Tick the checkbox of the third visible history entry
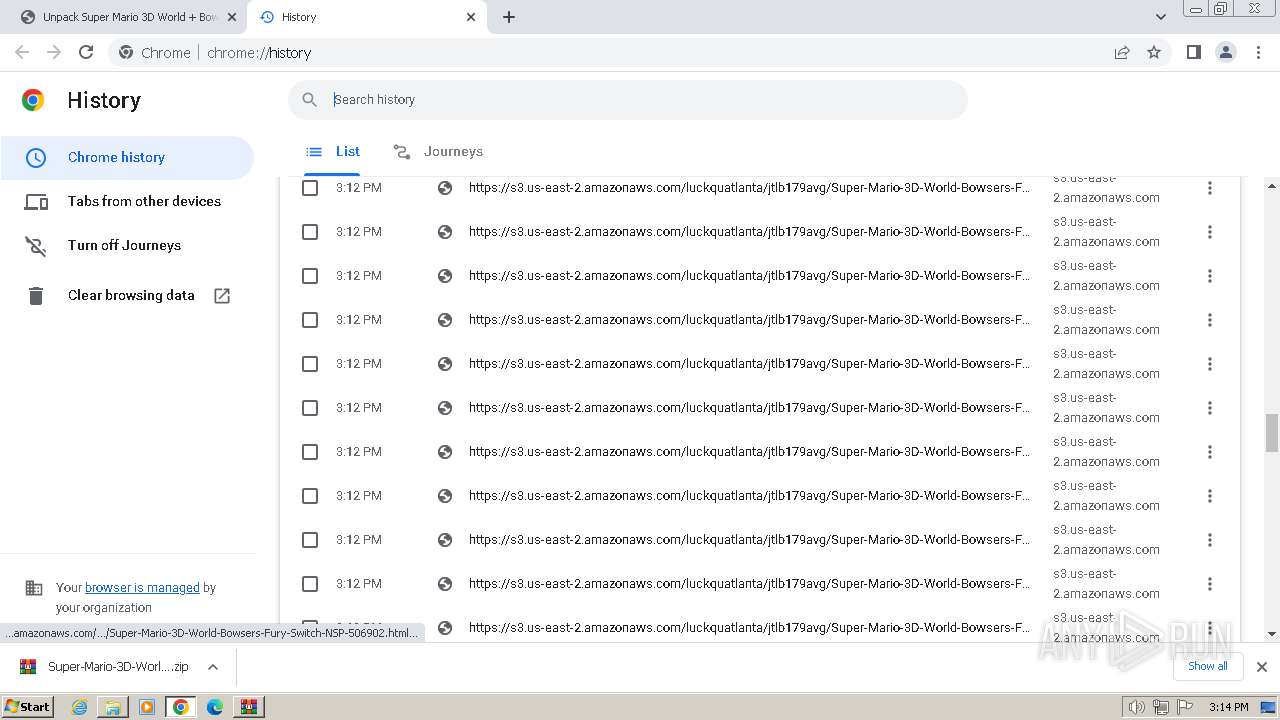Image resolution: width=1280 pixels, height=720 pixels. (310, 276)
